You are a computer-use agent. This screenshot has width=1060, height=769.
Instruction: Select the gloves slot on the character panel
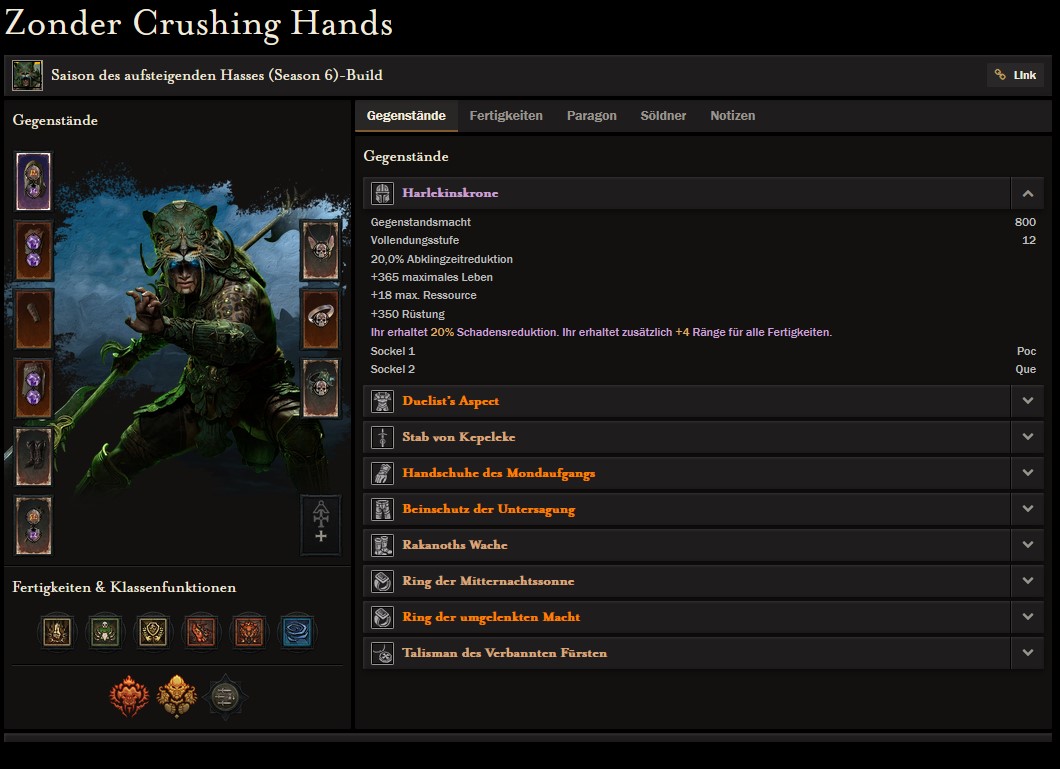tap(33, 319)
